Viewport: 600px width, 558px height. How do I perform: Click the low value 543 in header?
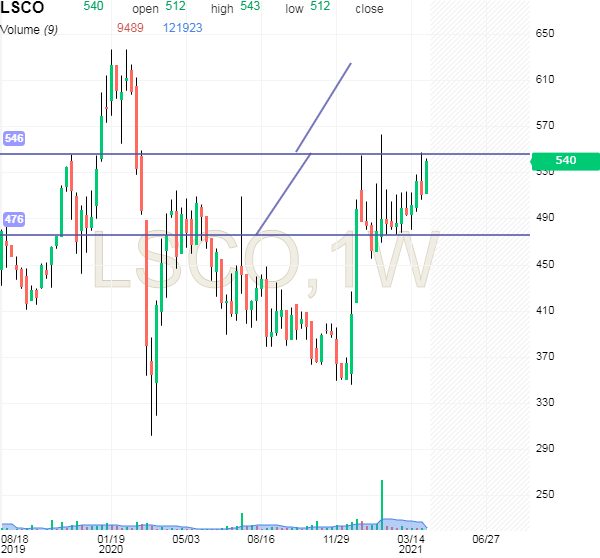click(x=250, y=6)
